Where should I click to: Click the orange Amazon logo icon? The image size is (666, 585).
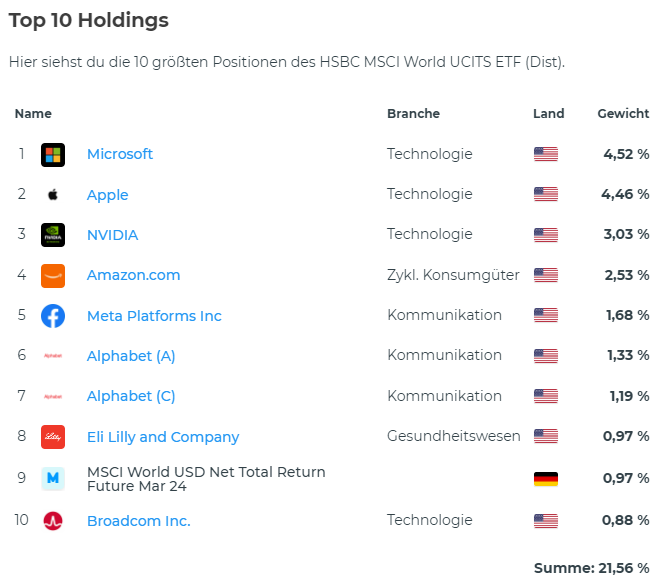(53, 276)
